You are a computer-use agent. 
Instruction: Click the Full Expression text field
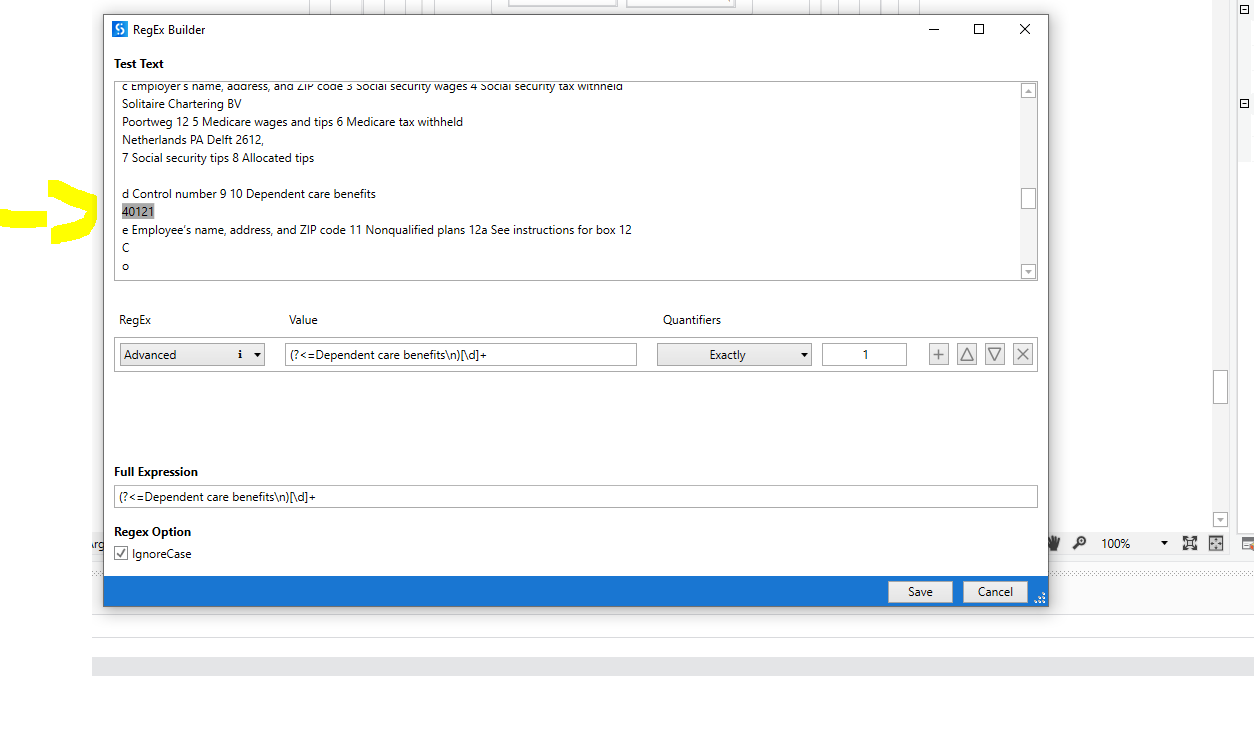[575, 496]
